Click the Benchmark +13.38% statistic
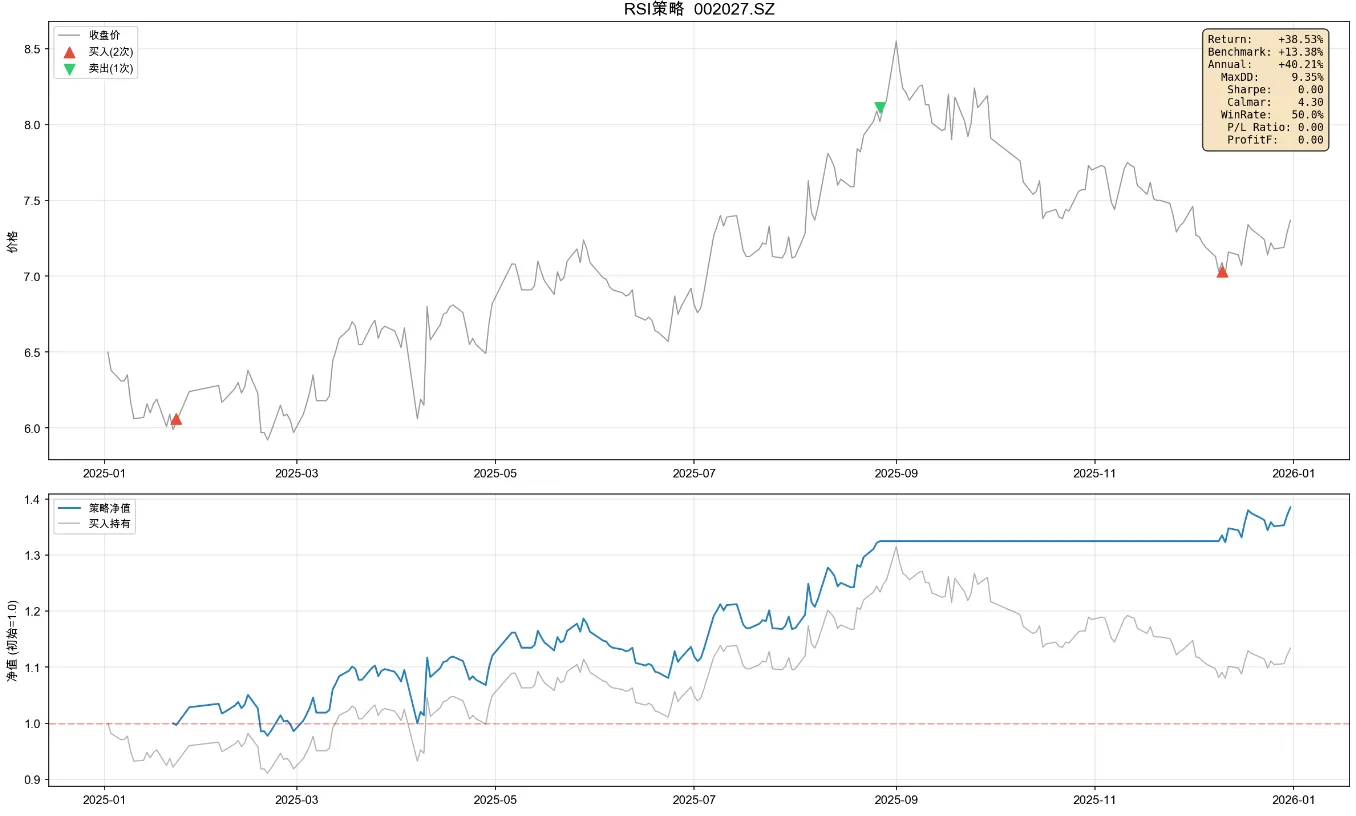The width and height of the screenshot is (1356, 816). point(1265,52)
